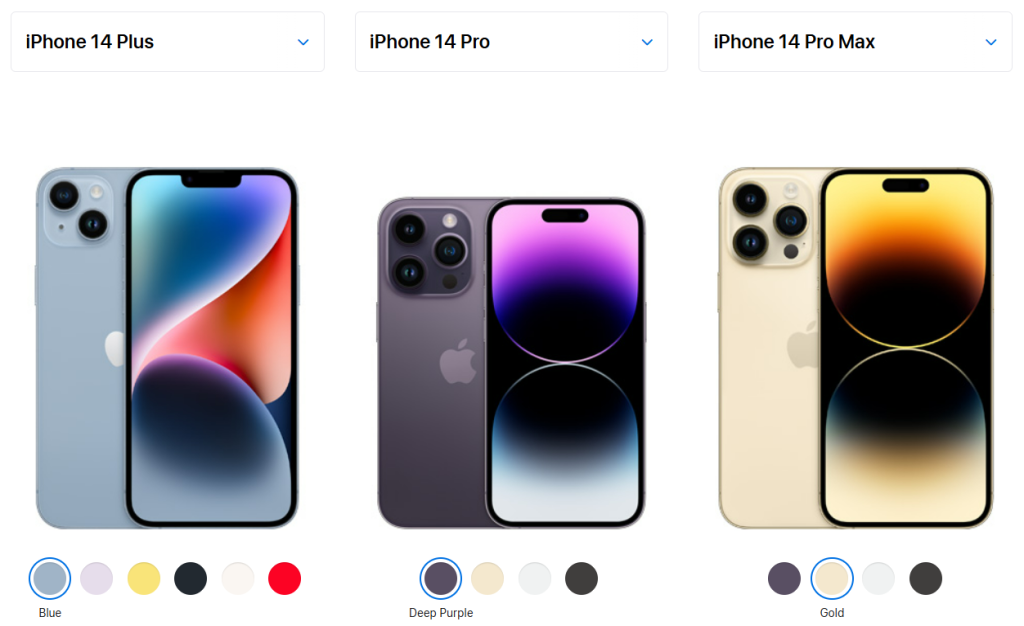This screenshot has height=626, width=1024.
Task: Click the gold iPhone 14 Pro Max image
Action: (856, 348)
